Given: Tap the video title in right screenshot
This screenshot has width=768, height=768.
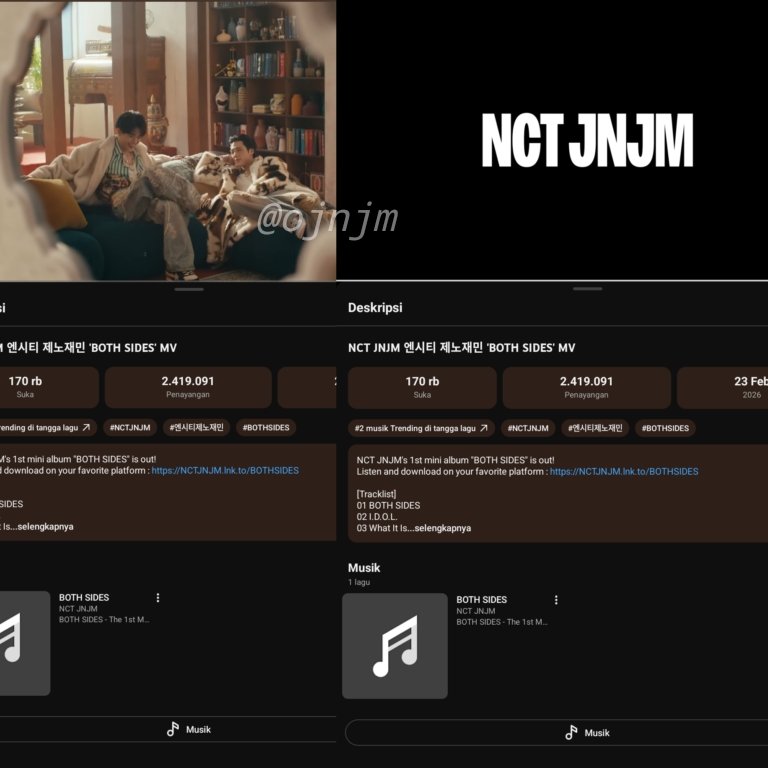Looking at the screenshot, I should click(x=461, y=348).
